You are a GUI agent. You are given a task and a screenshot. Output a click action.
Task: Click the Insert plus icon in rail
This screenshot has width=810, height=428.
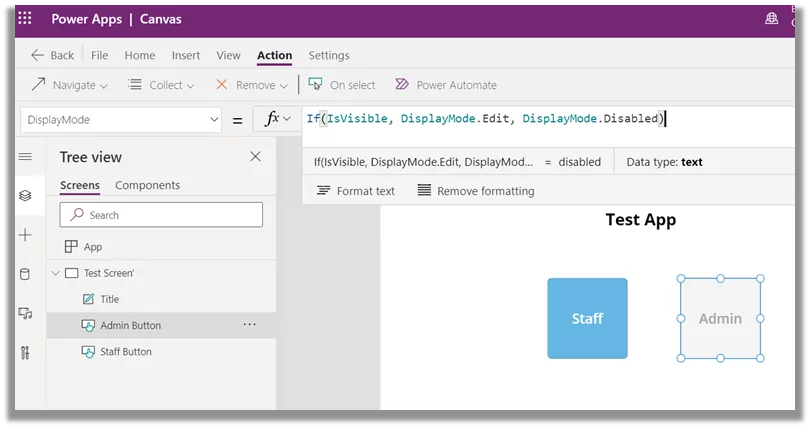click(x=25, y=235)
